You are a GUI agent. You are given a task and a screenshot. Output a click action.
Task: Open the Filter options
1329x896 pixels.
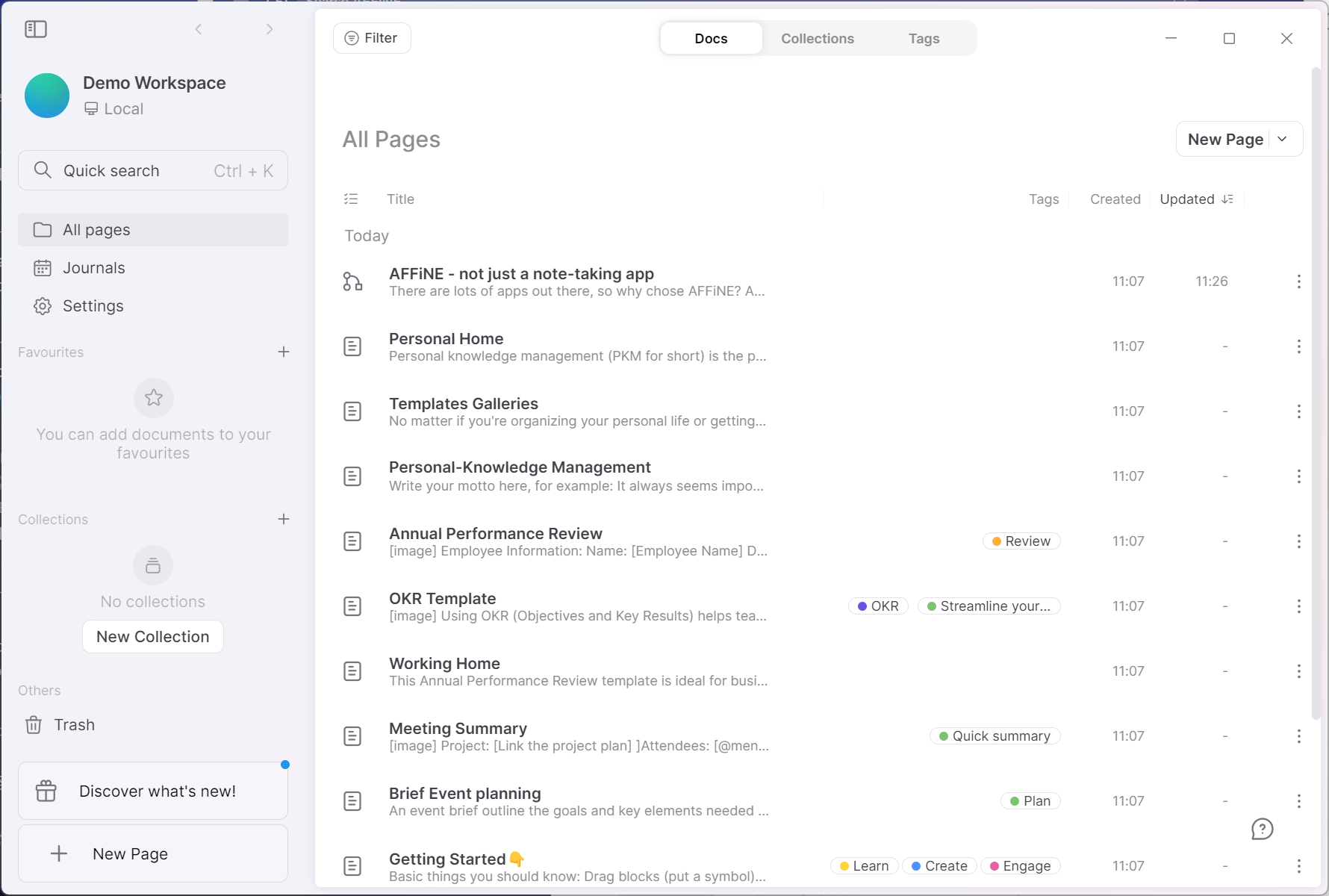point(372,38)
